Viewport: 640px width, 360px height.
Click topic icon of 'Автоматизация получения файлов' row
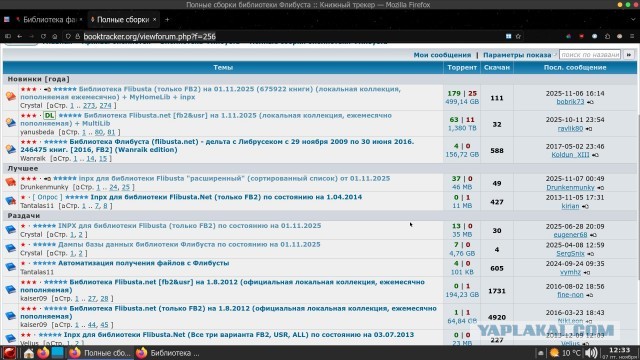[x=11, y=267]
